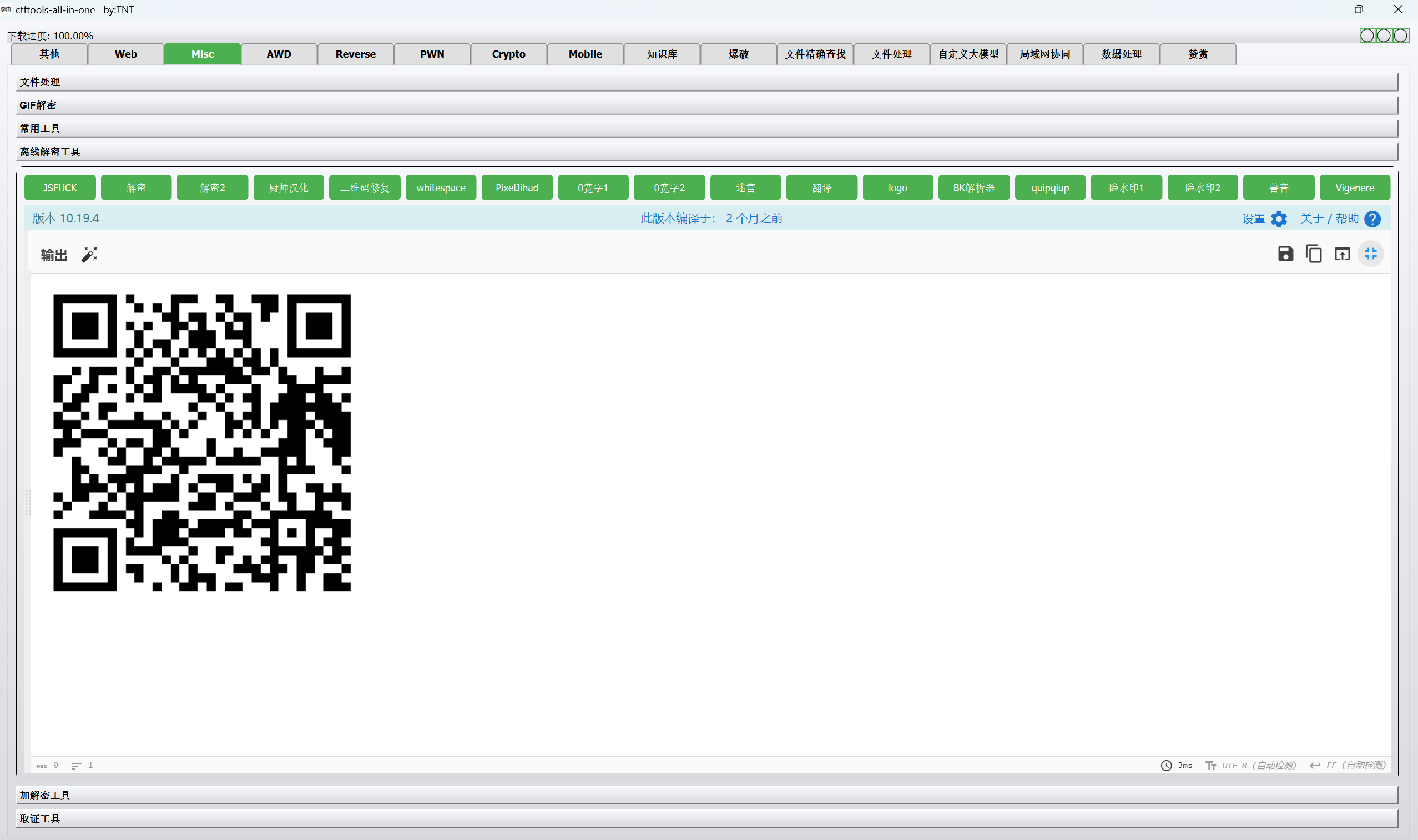1418x840 pixels.
Task: Open the 爆破 tab
Action: [739, 54]
